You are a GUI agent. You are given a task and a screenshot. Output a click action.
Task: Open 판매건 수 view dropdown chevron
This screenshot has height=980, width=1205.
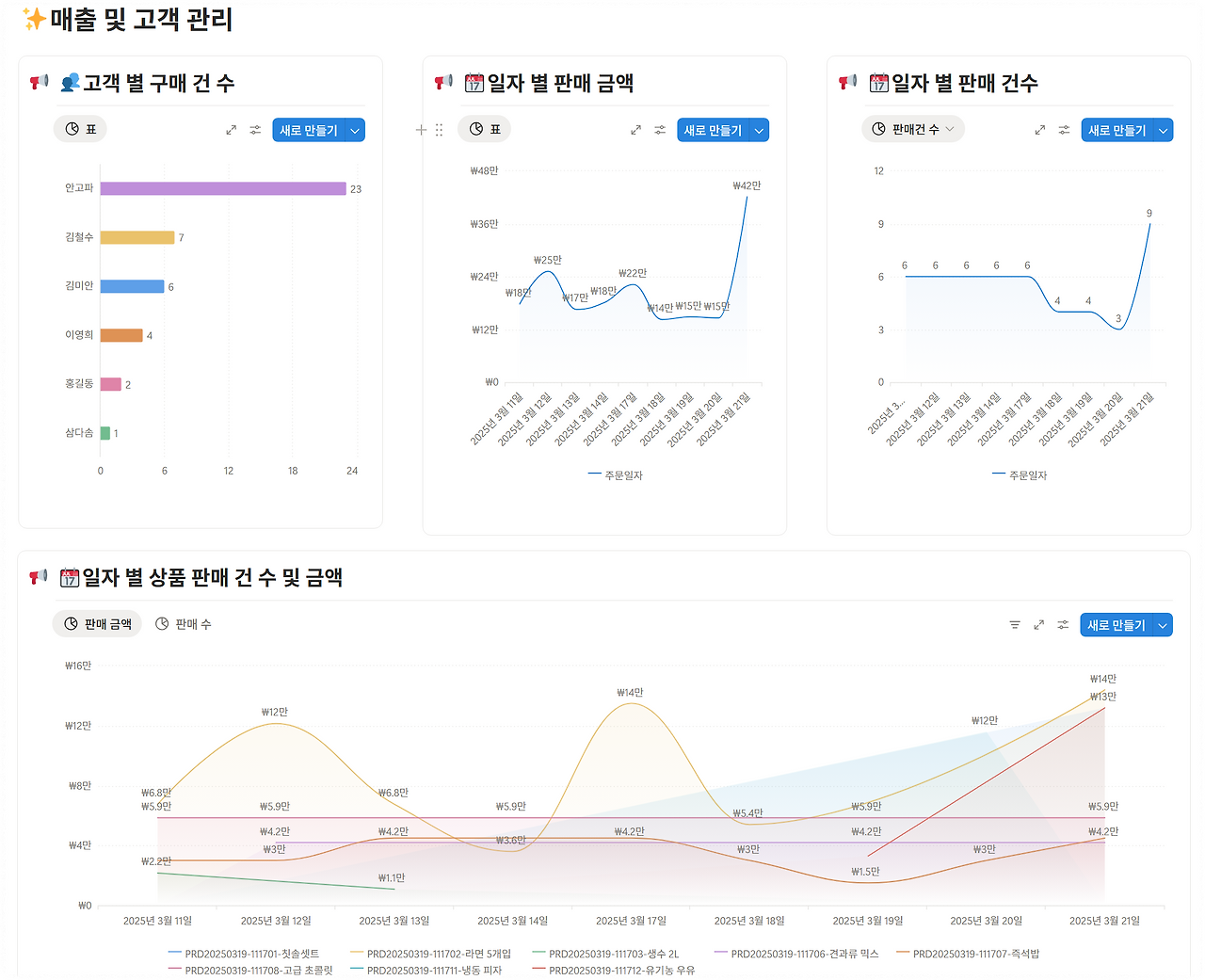tap(950, 129)
